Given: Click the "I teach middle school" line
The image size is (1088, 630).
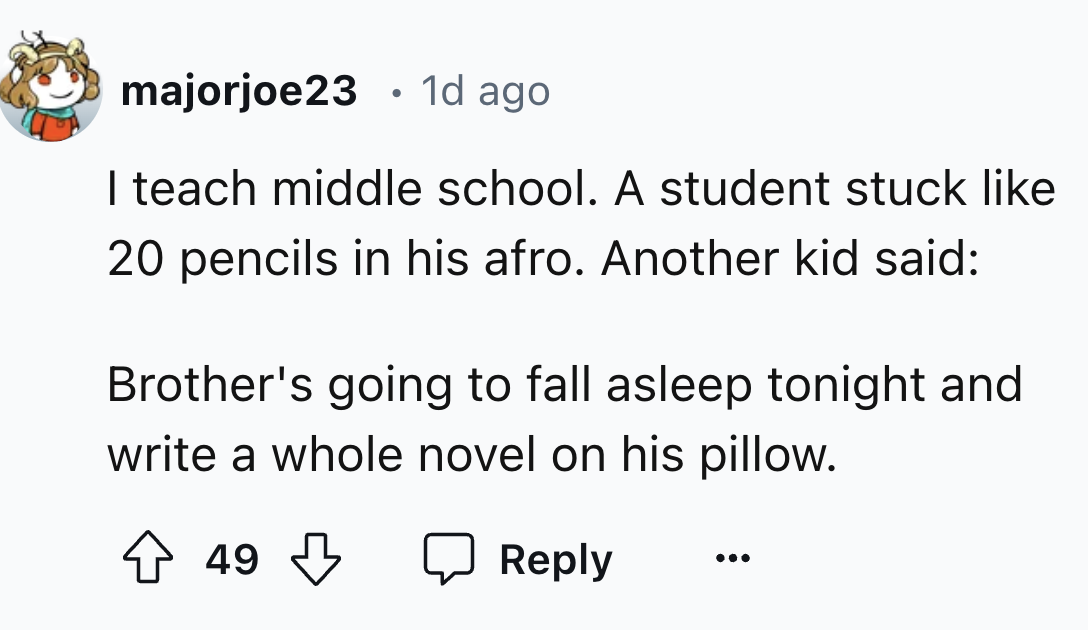Looking at the screenshot, I should 580,189.
